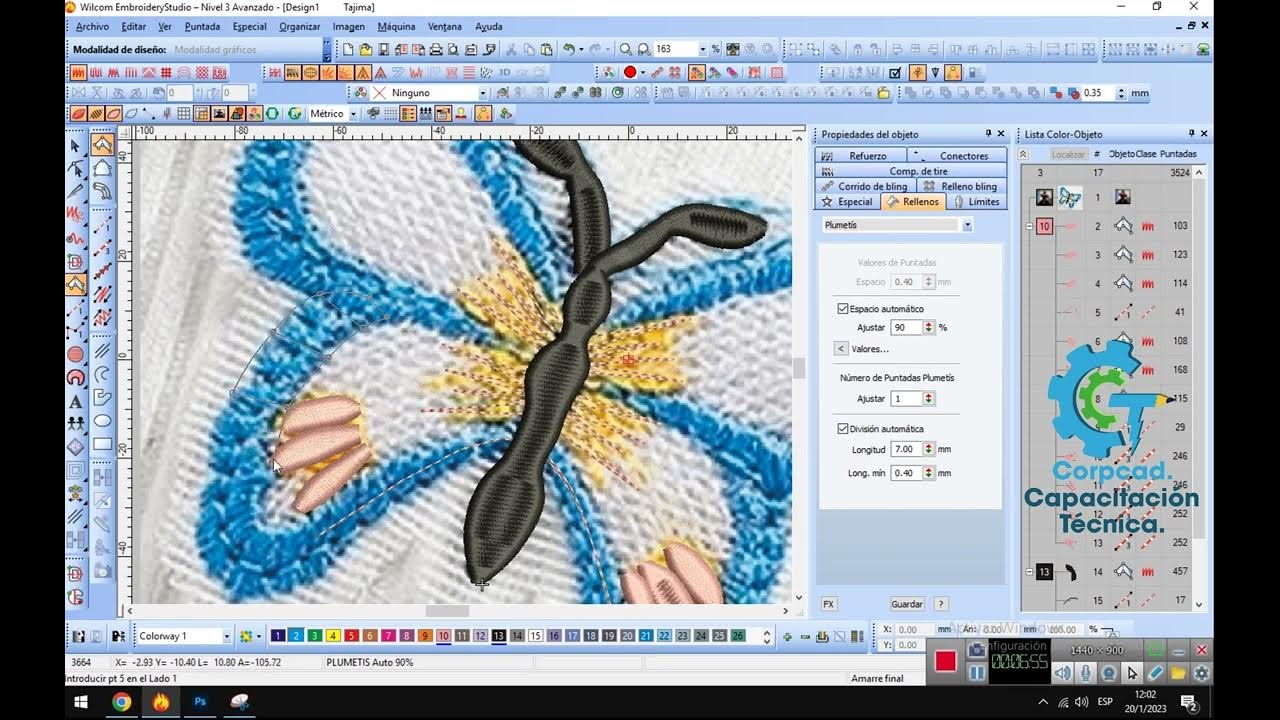
Task: Select the red filled circle tool
Action: [76, 354]
